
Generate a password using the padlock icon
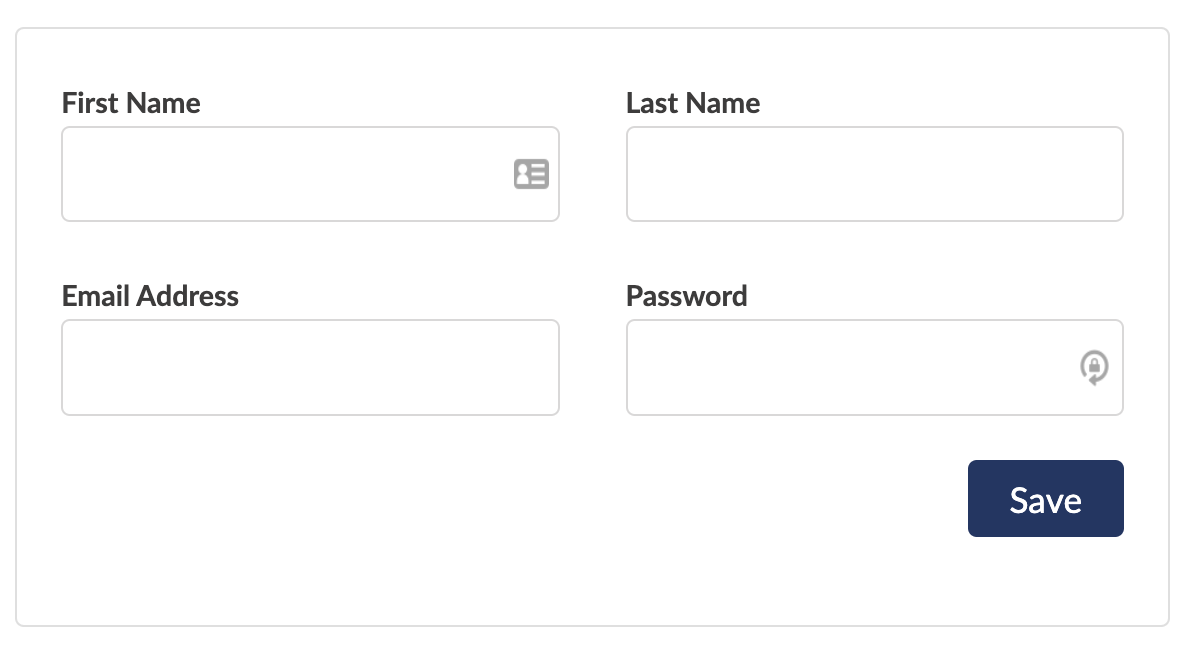pyautogui.click(x=1094, y=367)
